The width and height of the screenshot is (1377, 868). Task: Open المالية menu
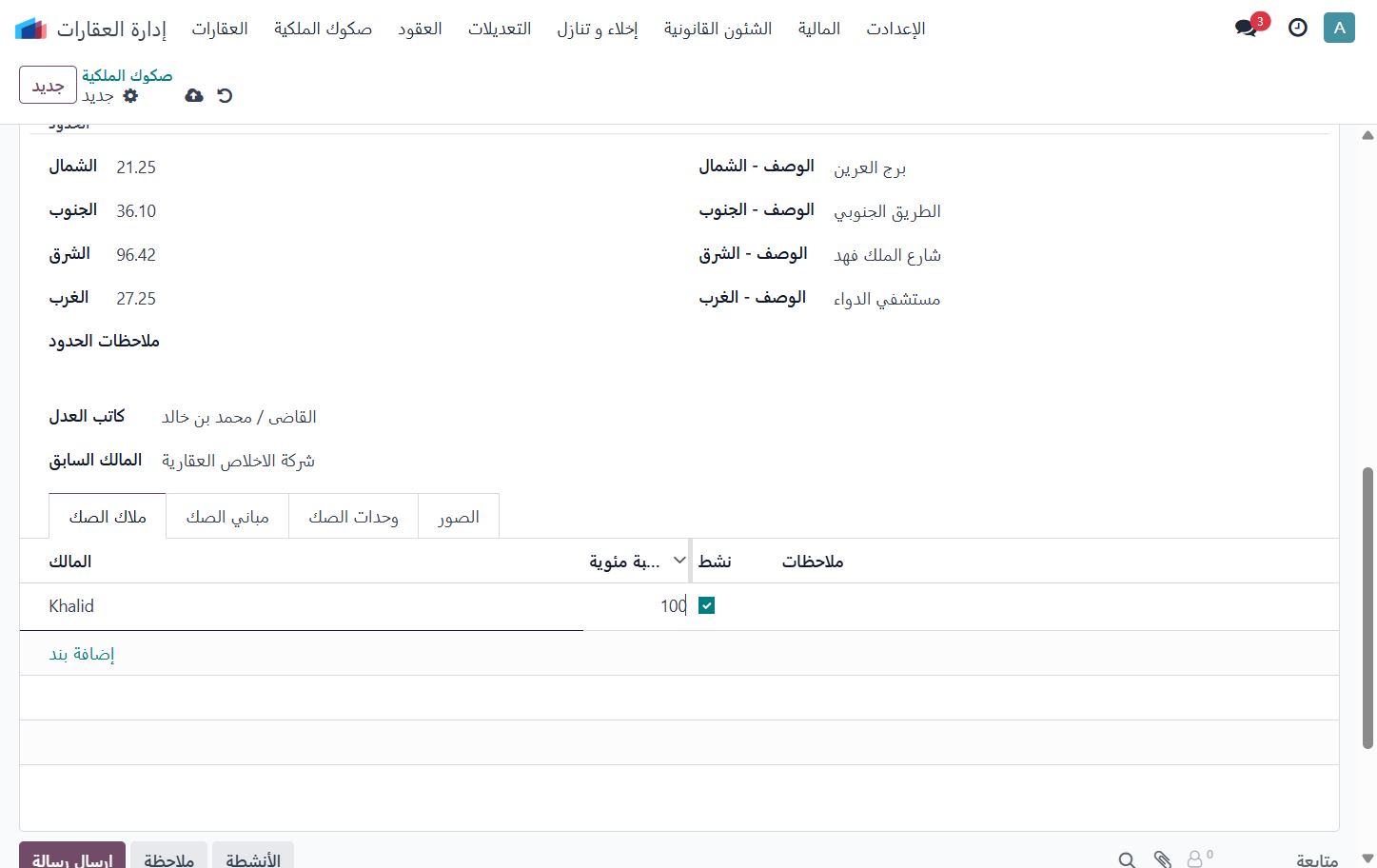[x=819, y=29]
